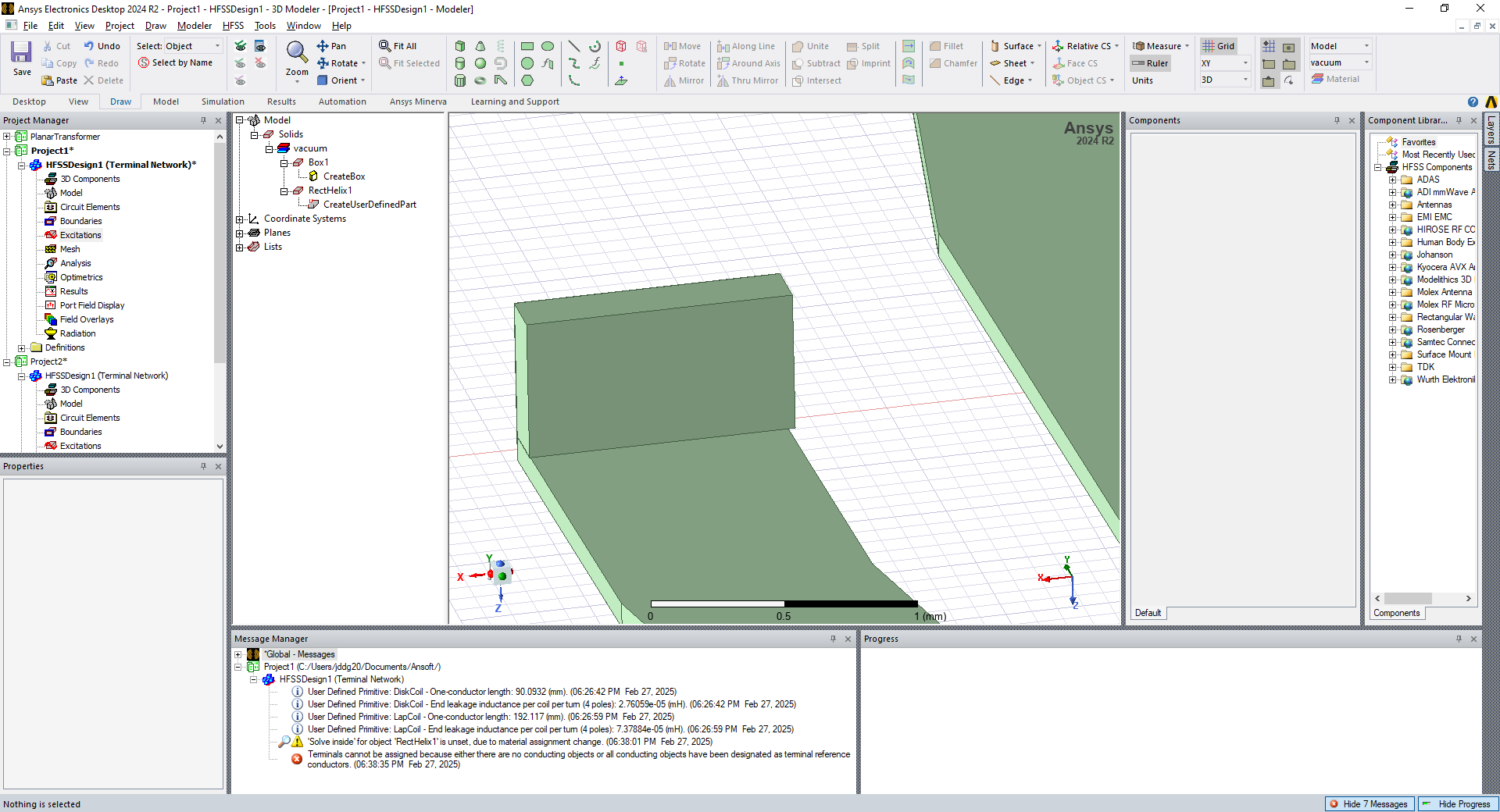
Task: Switch to the Simulation ribbon tab
Action: point(223,101)
